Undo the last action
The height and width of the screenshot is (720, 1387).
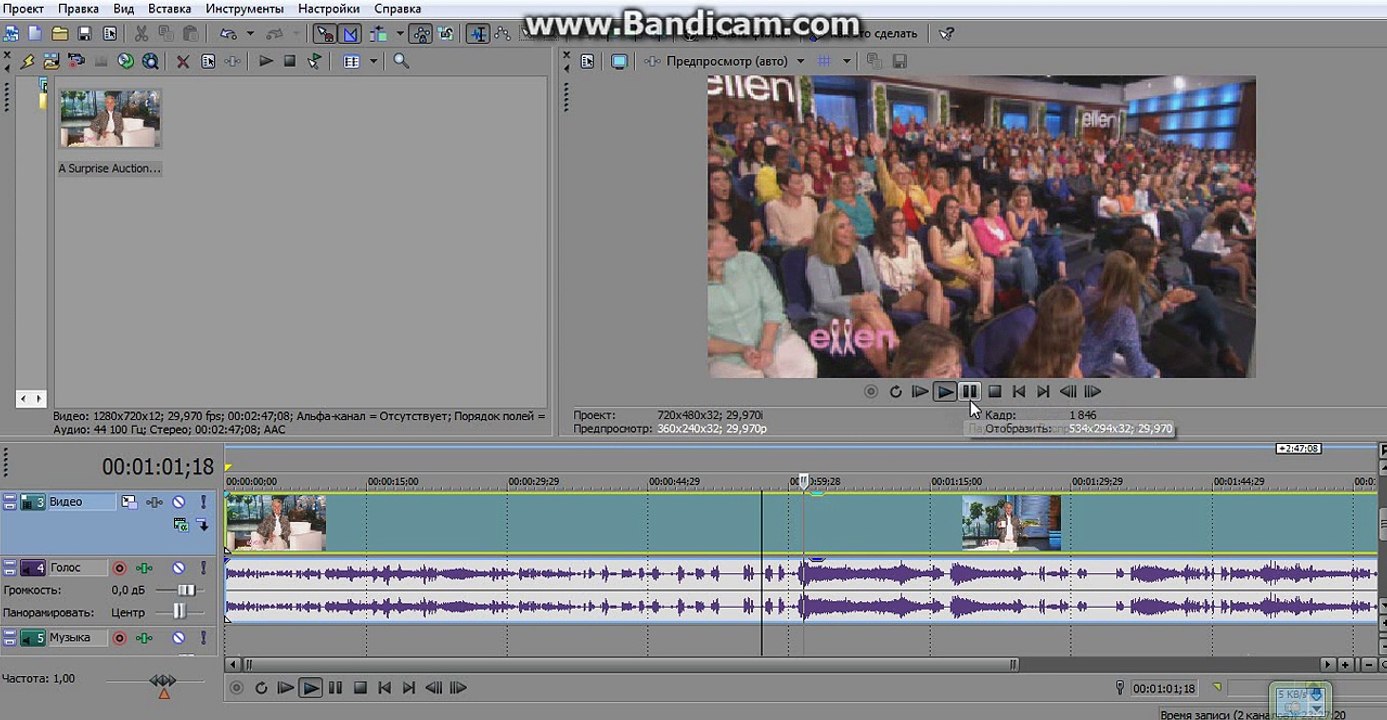point(228,34)
